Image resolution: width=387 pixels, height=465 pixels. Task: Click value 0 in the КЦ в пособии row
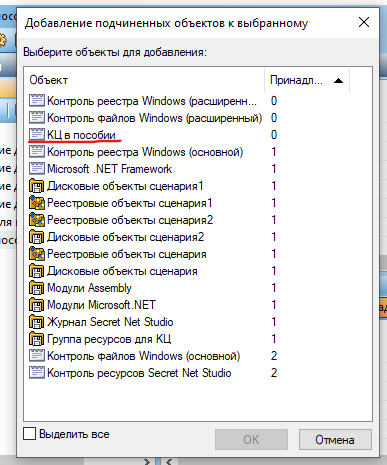(274, 135)
